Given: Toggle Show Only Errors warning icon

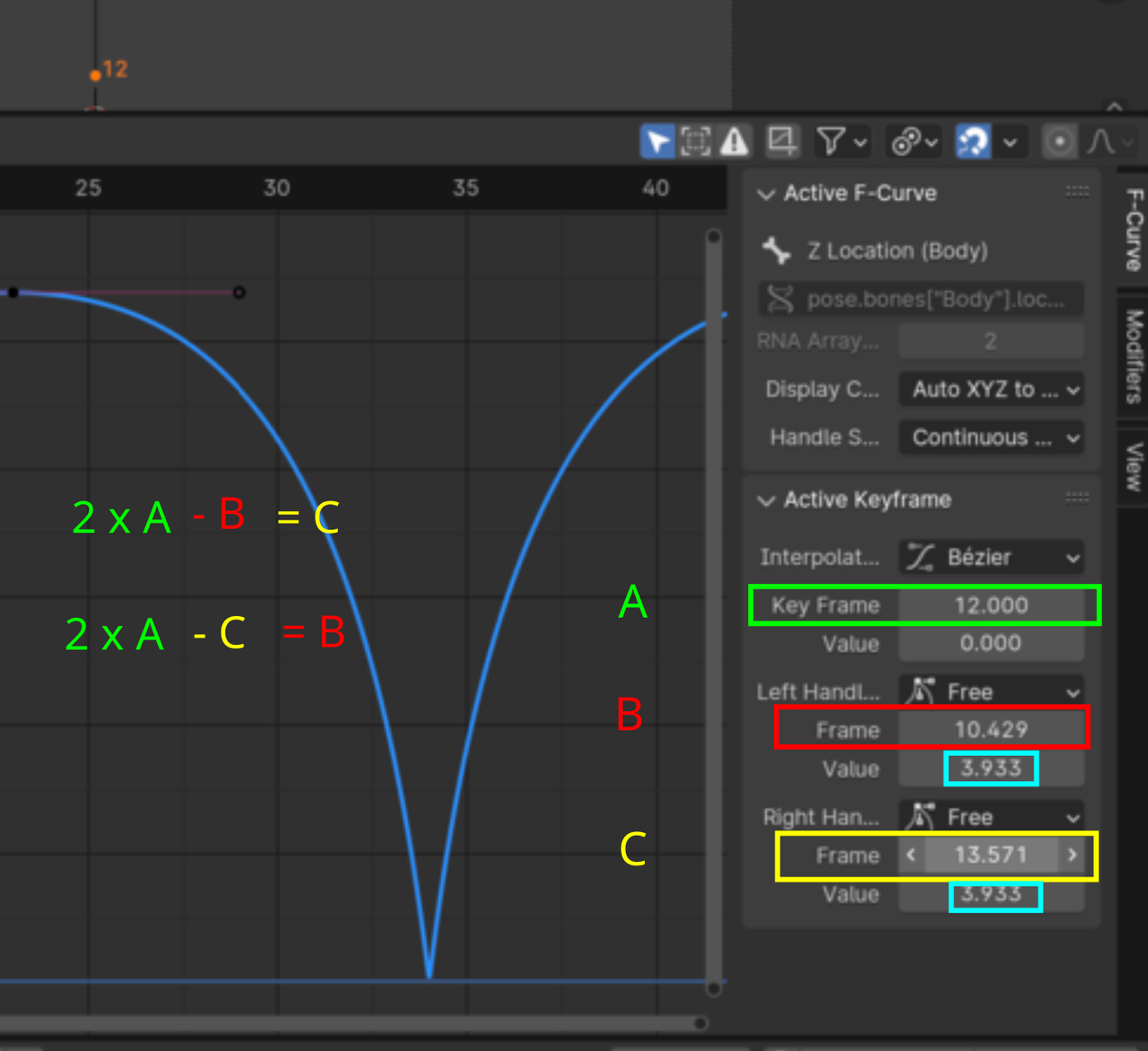Looking at the screenshot, I should 735,142.
